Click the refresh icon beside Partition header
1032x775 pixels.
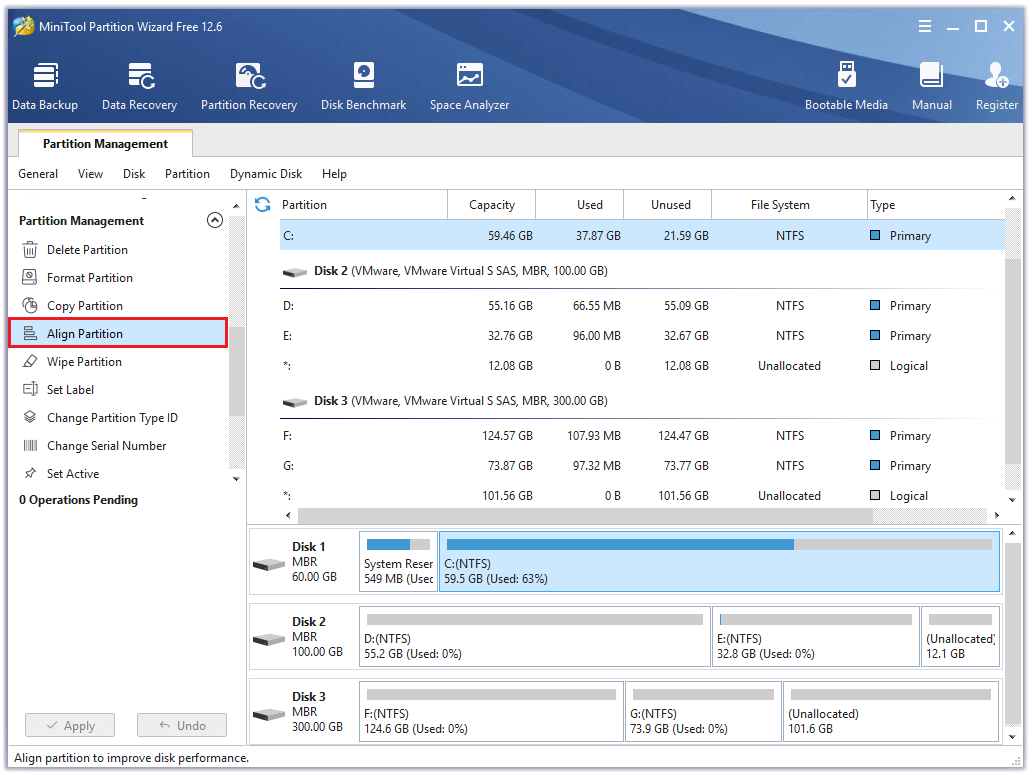pos(263,205)
